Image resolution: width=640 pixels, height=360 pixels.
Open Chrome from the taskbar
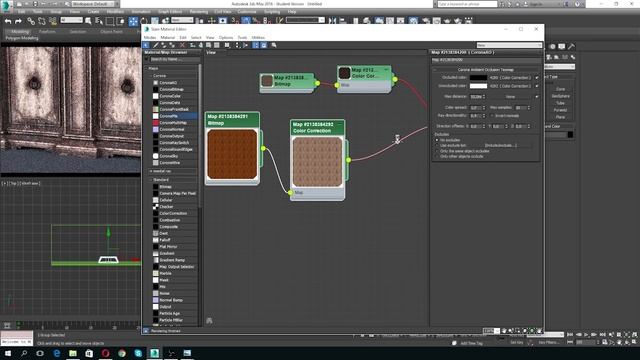122,353
